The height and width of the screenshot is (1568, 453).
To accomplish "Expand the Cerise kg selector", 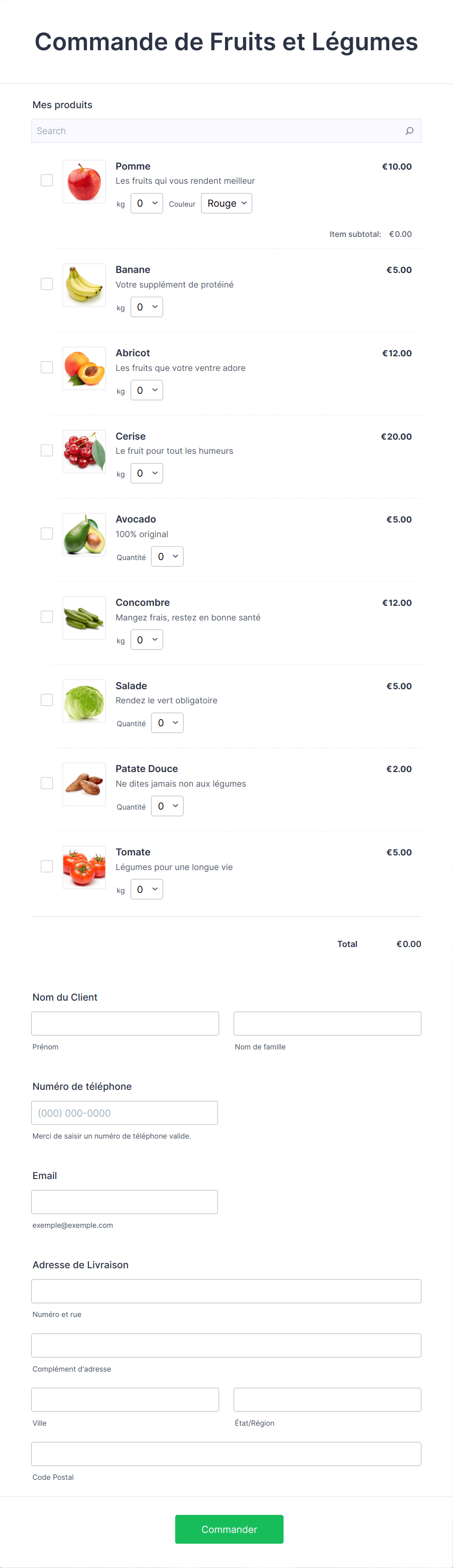I will click(x=146, y=473).
